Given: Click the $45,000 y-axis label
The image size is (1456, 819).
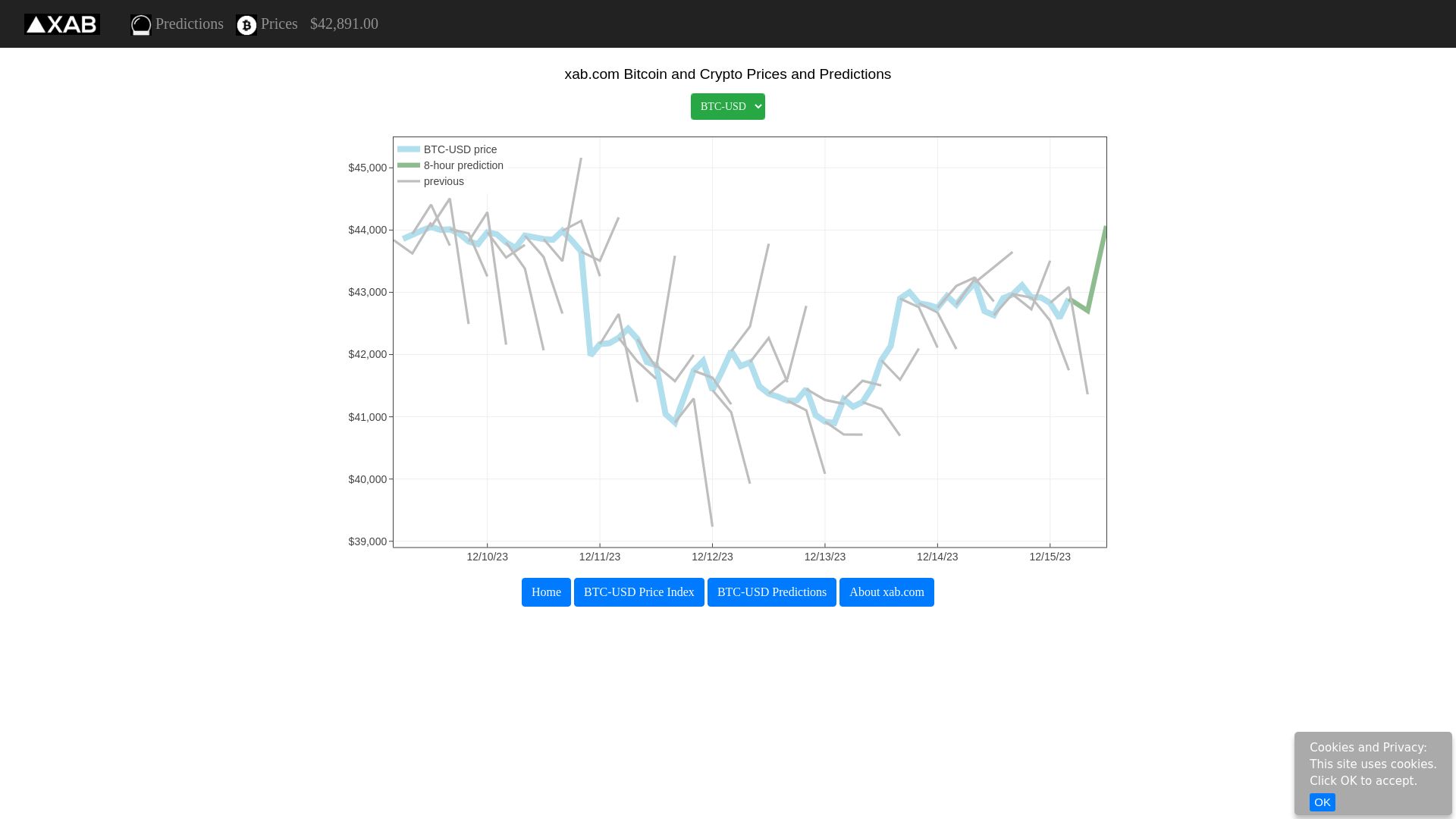Looking at the screenshot, I should (367, 168).
